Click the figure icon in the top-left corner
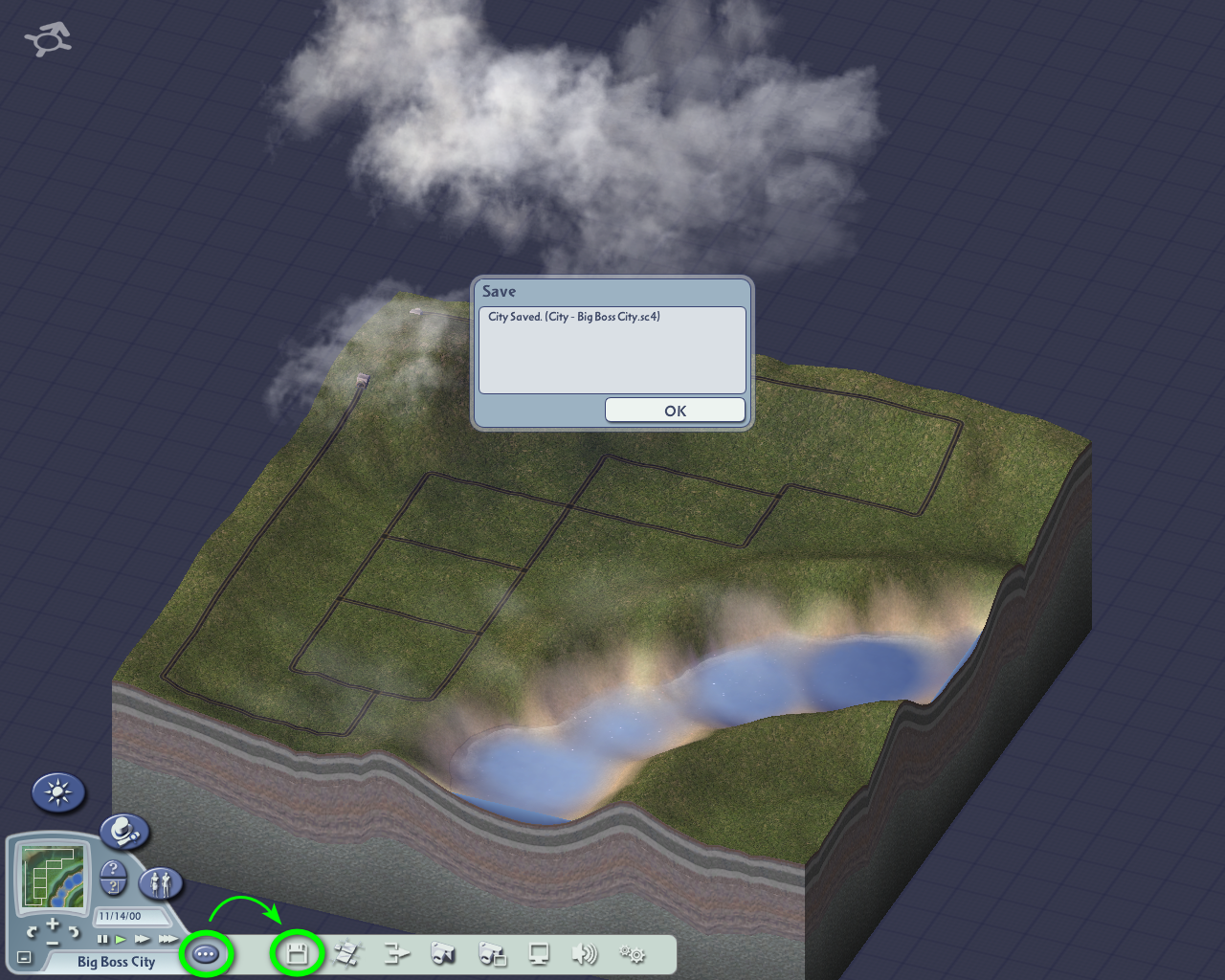This screenshot has height=980, width=1225. point(48,41)
